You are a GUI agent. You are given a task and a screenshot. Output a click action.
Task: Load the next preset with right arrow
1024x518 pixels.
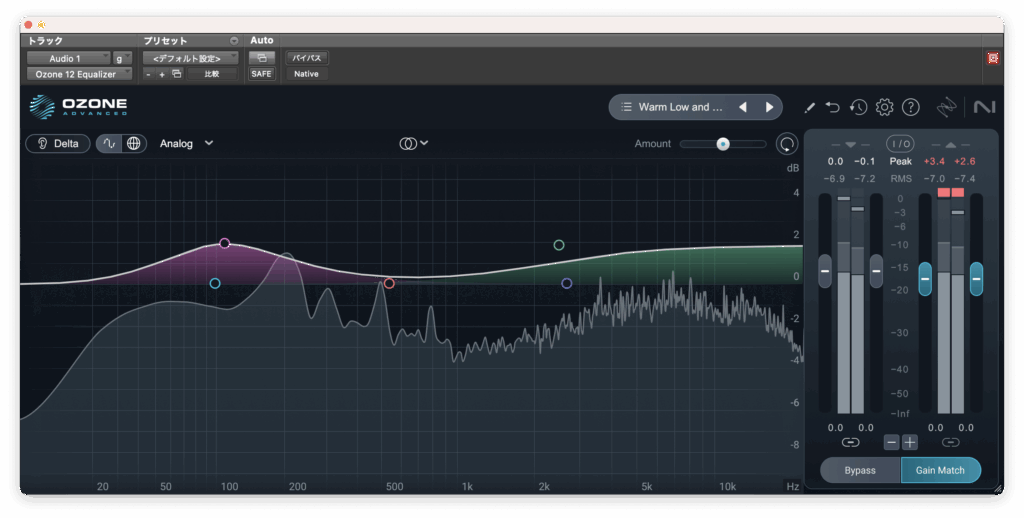coord(769,107)
